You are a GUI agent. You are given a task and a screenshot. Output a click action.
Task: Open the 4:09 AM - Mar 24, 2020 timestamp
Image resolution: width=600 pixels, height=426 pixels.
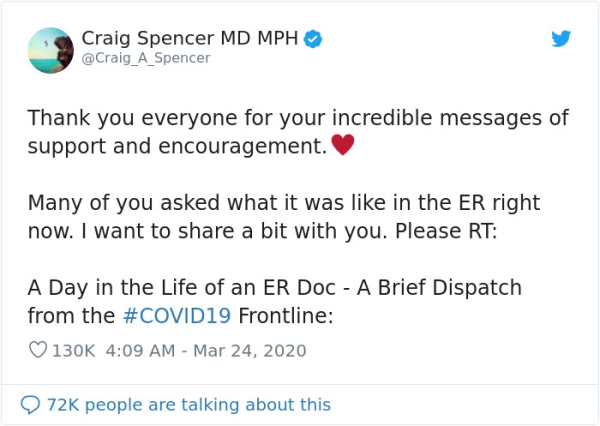pos(203,351)
